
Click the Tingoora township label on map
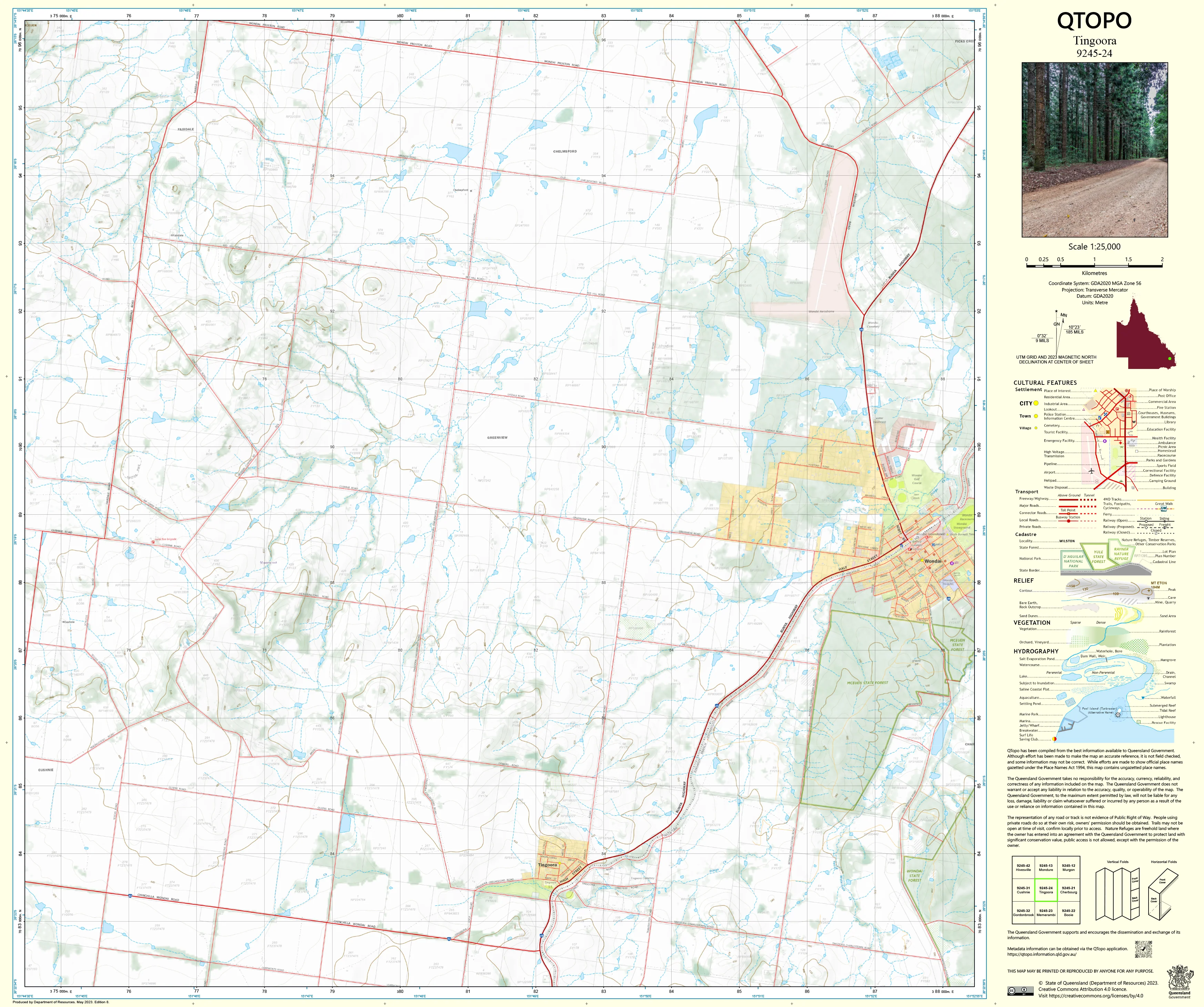548,865
